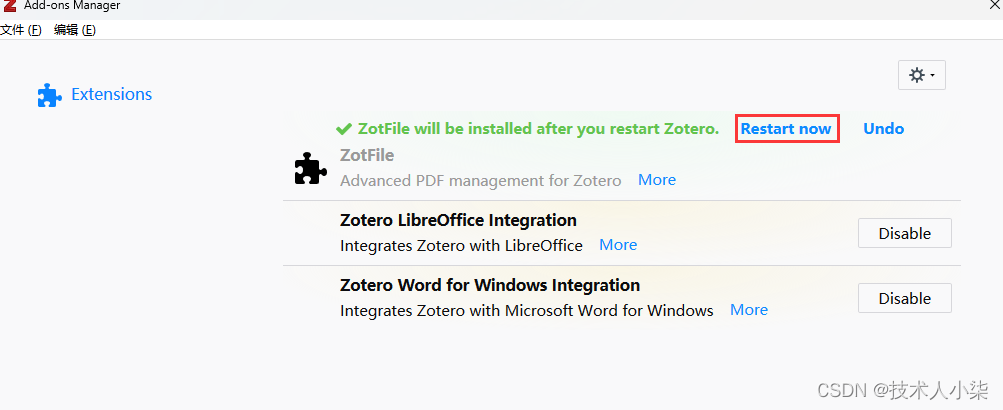Expand the gear button dropdown arrow
The image size is (1003, 410).
point(933,75)
